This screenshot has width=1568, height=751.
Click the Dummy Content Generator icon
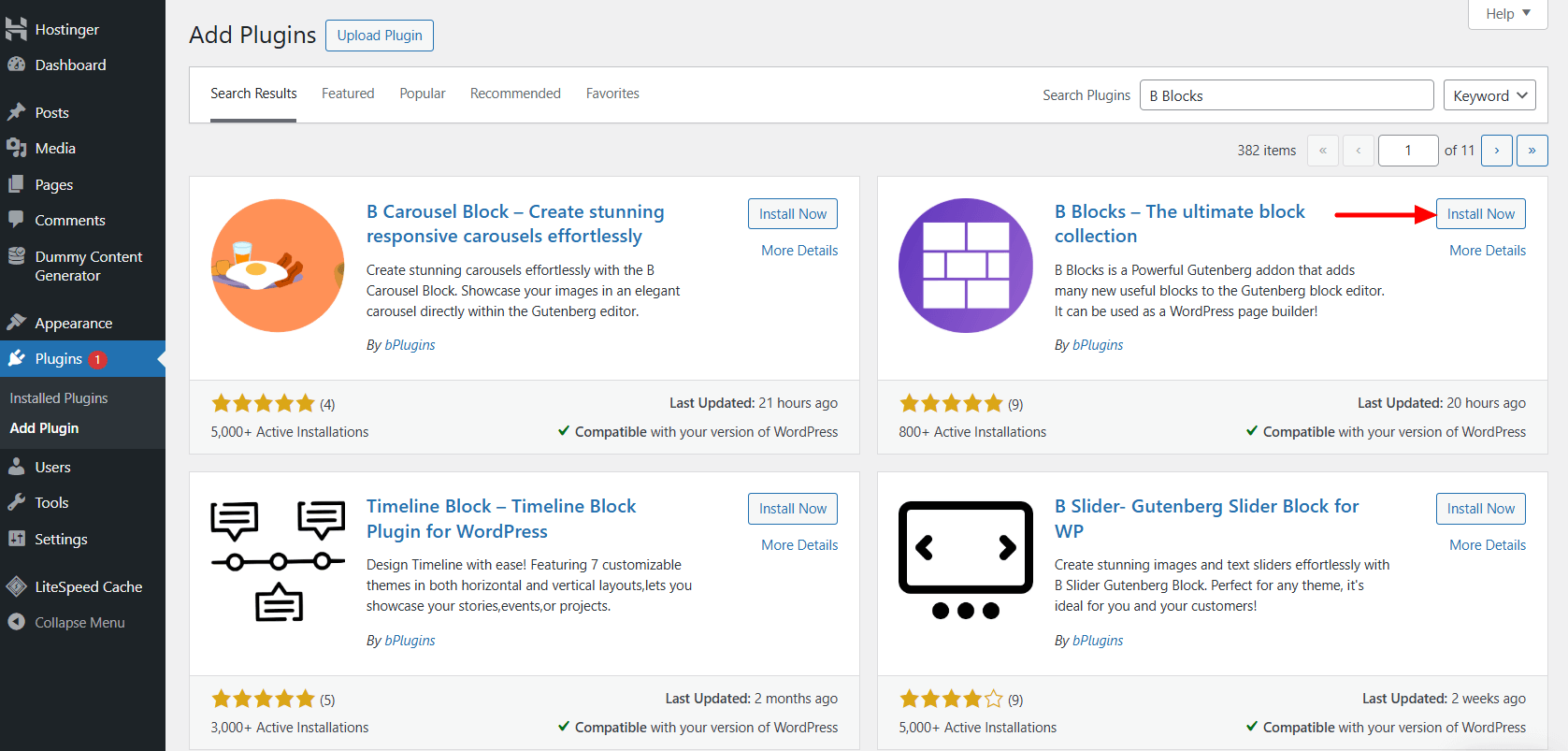tap(16, 256)
